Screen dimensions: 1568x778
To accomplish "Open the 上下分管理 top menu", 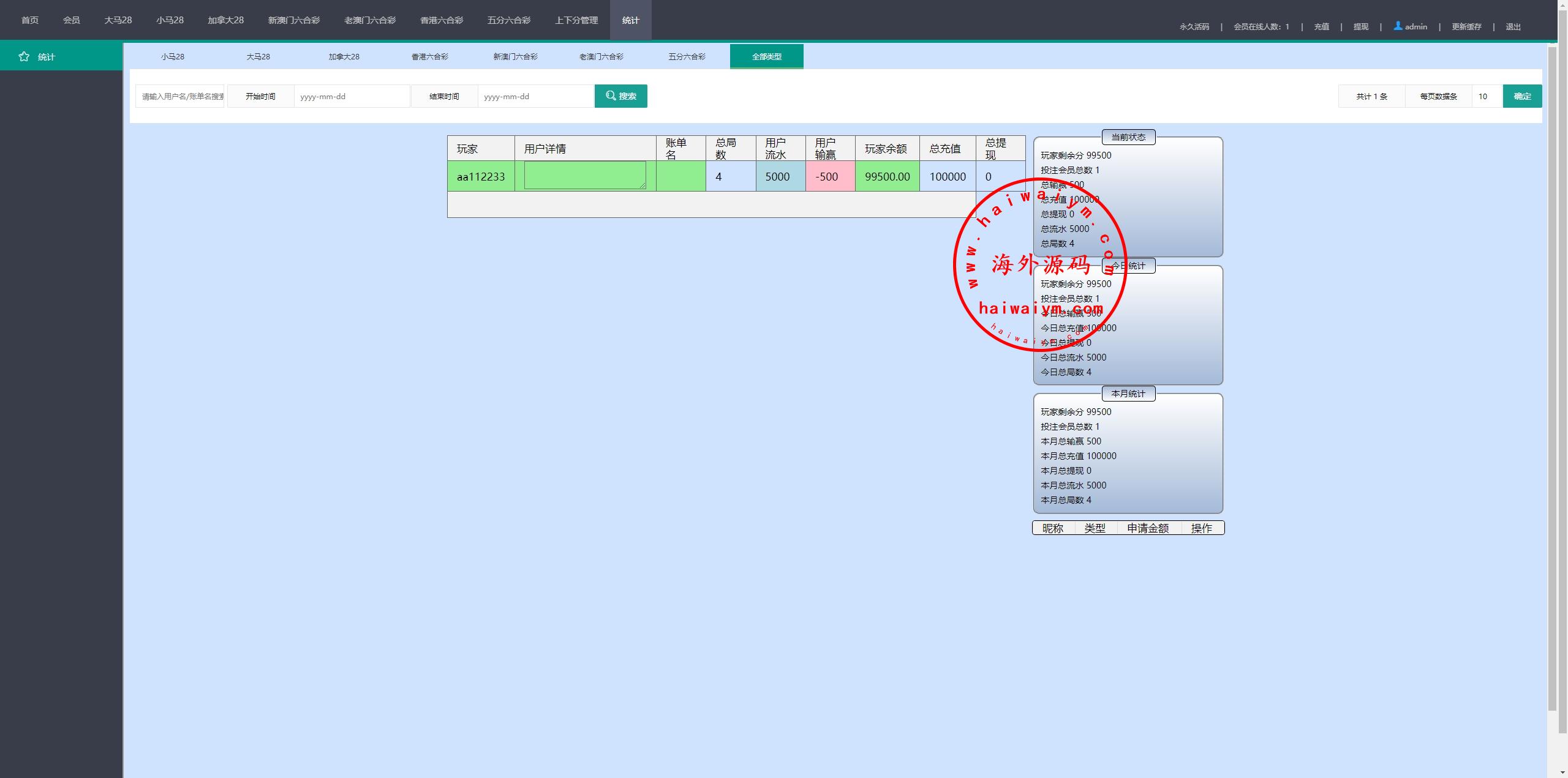I will pyautogui.click(x=576, y=20).
